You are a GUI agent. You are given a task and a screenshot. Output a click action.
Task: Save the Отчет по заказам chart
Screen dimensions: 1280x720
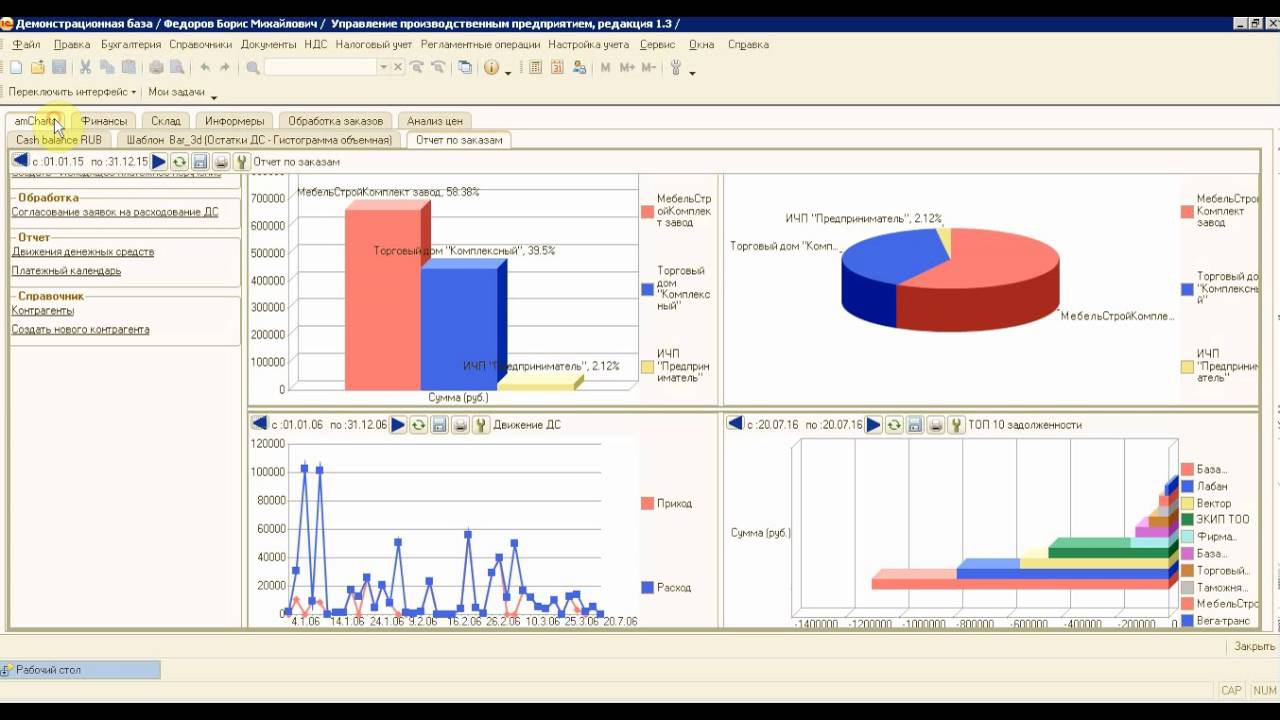tap(200, 161)
